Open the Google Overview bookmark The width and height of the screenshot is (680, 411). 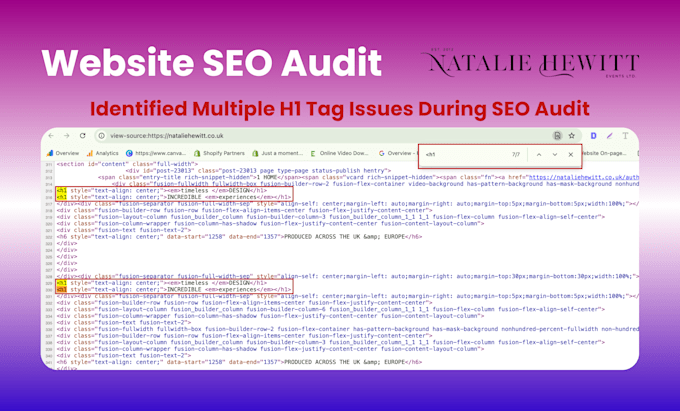(x=398, y=153)
